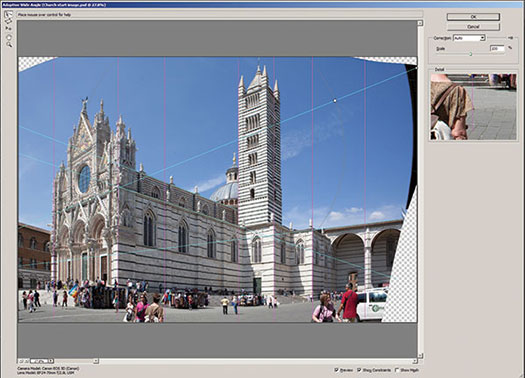Image resolution: width=525 pixels, height=378 pixels.
Task: Click the Detail preview thumbnail
Action: coord(473,106)
